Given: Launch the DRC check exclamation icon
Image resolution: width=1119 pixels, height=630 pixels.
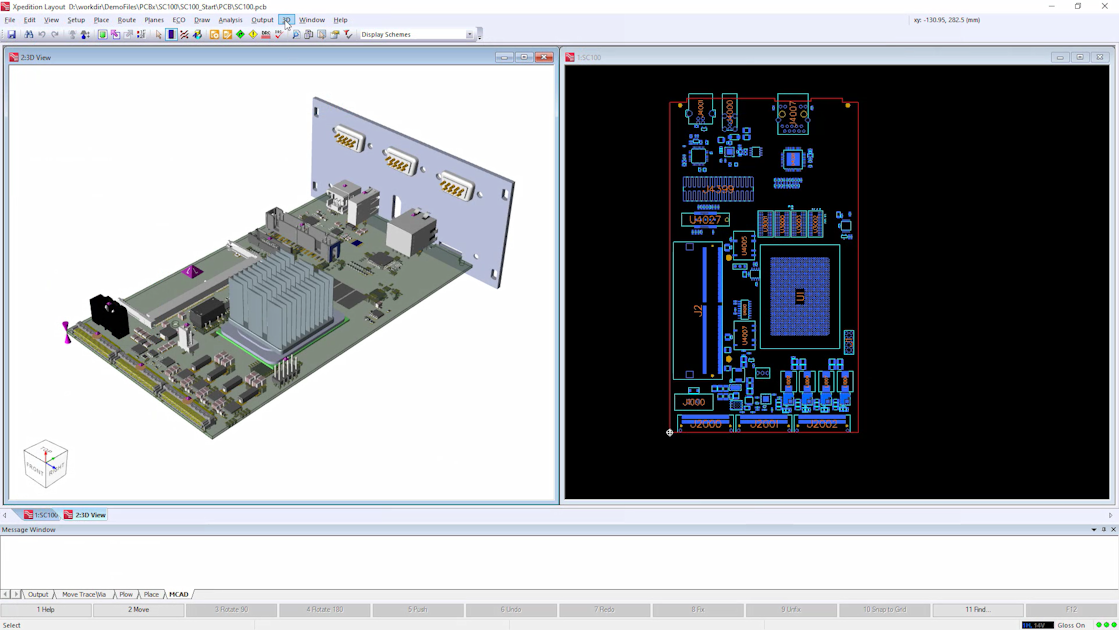Looking at the screenshot, I should coord(253,34).
